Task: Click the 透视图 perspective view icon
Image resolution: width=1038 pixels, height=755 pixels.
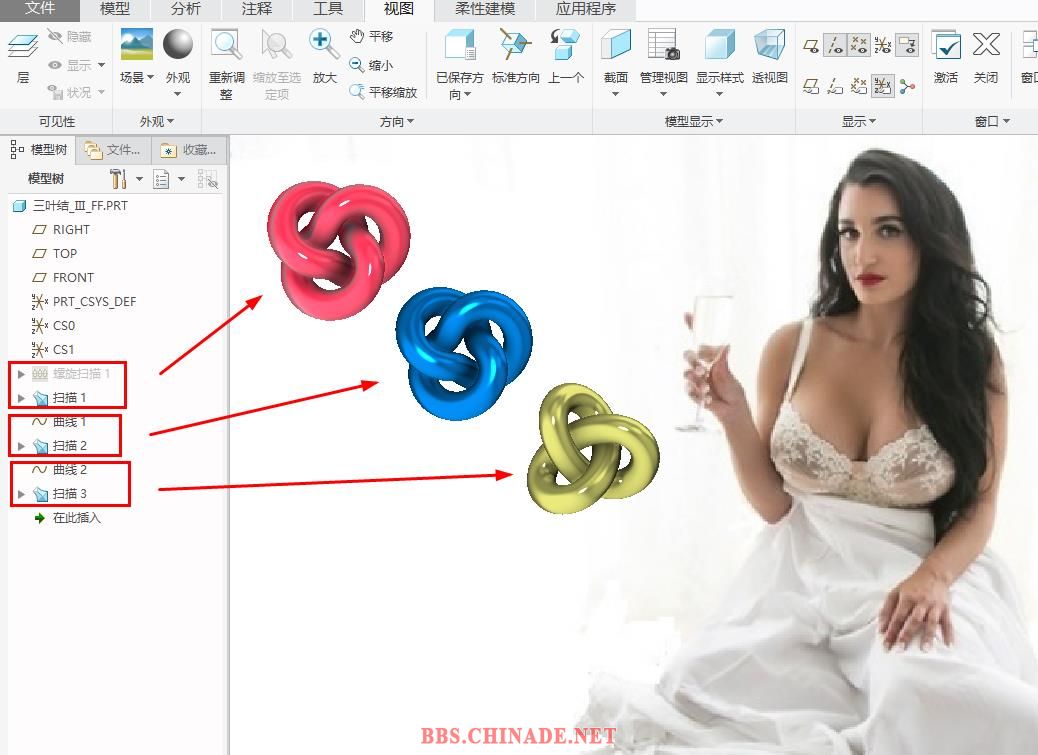Action: (769, 46)
